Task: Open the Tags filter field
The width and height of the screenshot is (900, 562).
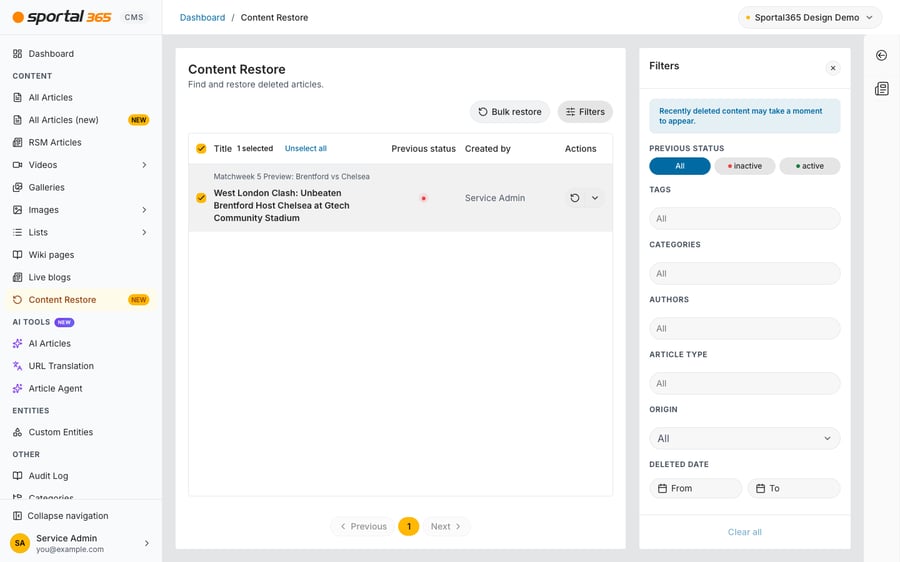Action: [744, 219]
